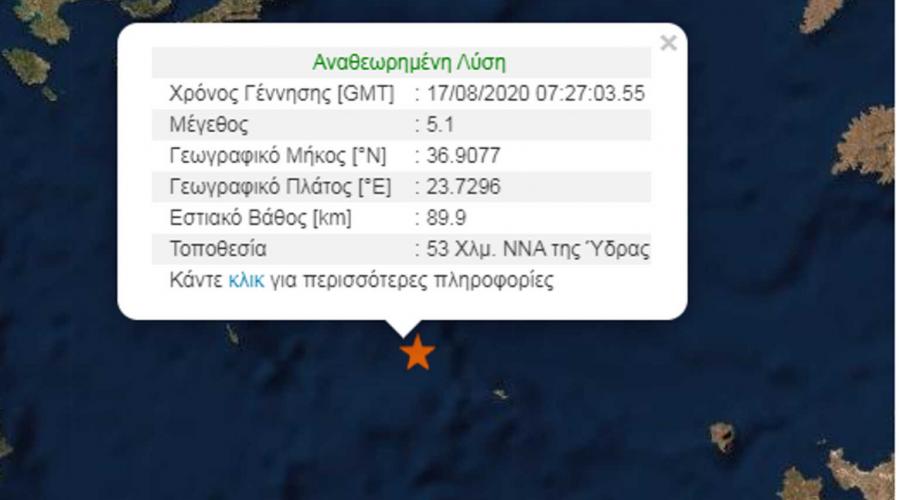
Task: Click the Αναθεωρημένη Λύση popup heading
Action: pyautogui.click(x=409, y=62)
